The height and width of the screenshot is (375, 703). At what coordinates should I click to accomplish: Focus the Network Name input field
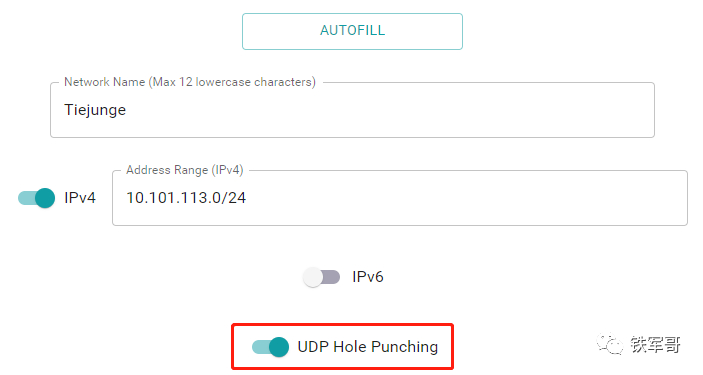point(352,110)
